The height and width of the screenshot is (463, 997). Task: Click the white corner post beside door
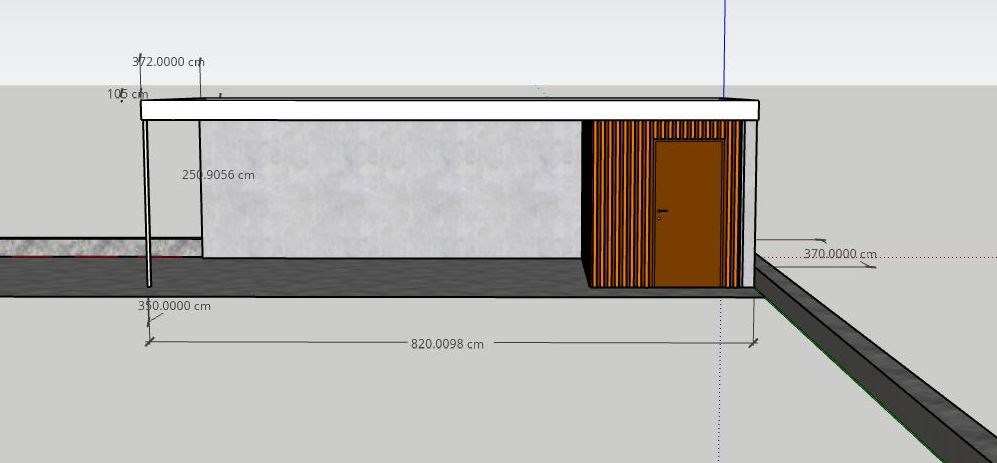tap(750, 200)
